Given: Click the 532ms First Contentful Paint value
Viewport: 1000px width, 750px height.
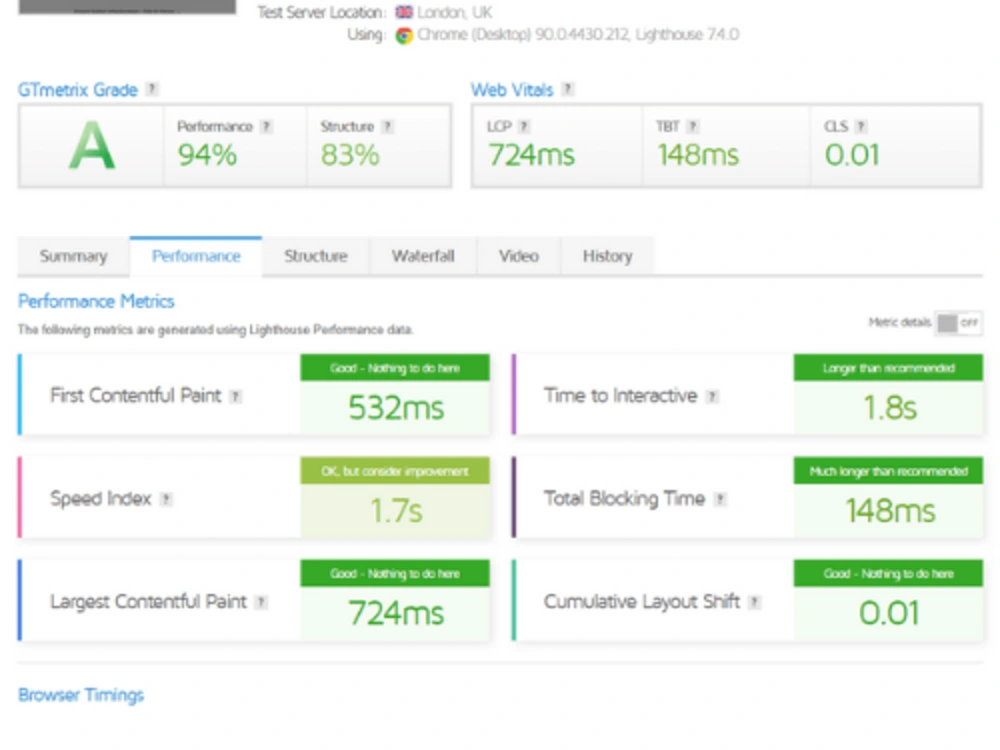Looking at the screenshot, I should (x=395, y=408).
